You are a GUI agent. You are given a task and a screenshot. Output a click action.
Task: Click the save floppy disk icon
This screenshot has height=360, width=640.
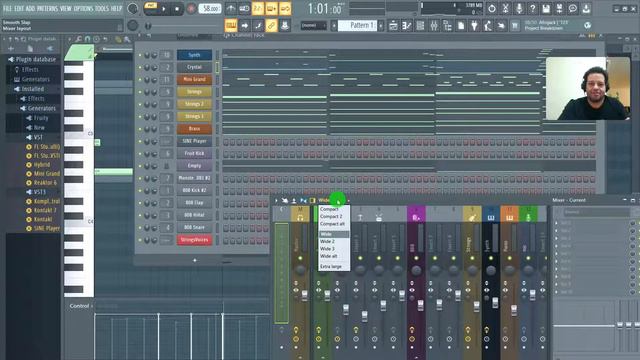click(x=546, y=8)
